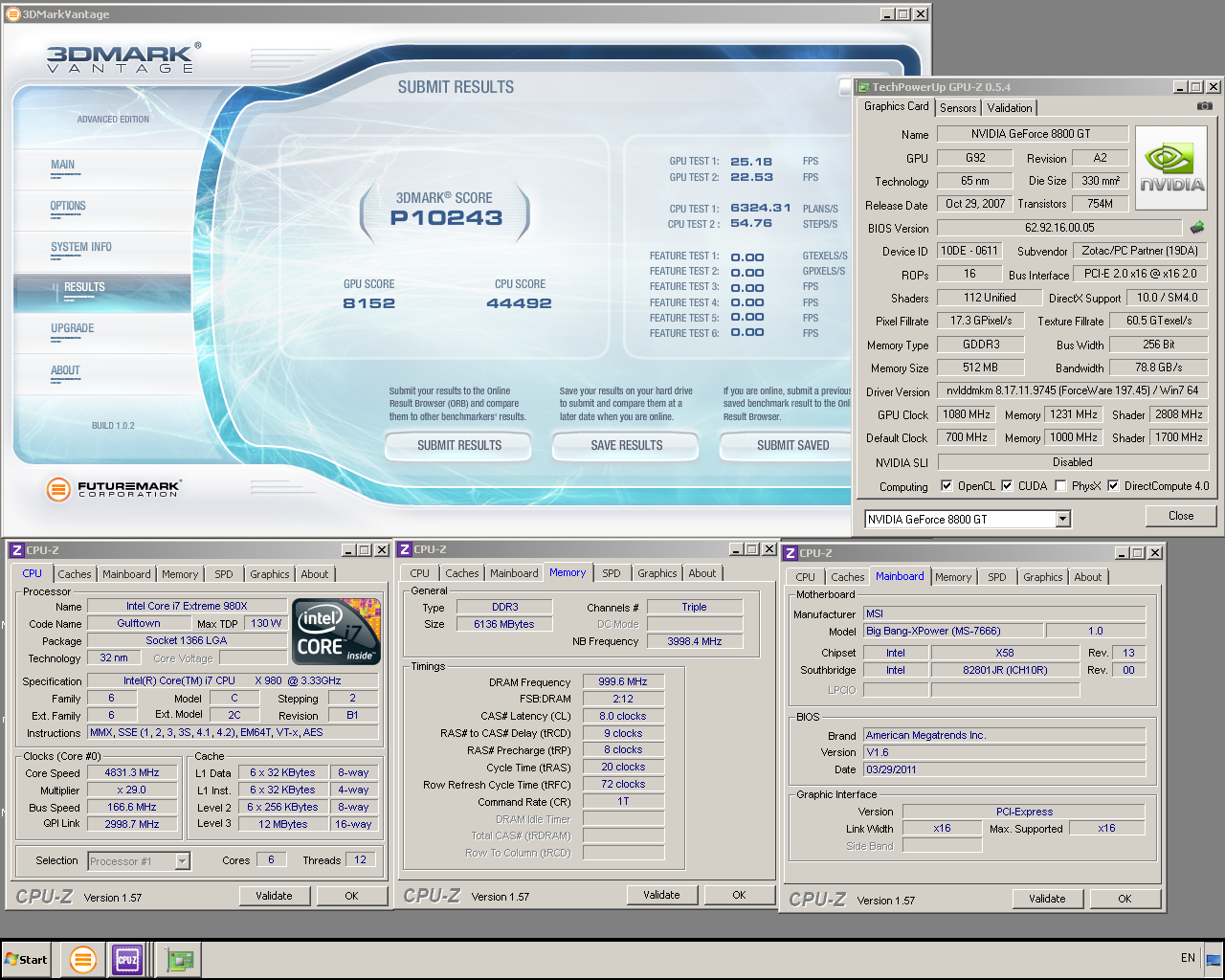Click the Driver Version field in GPU-Z
This screenshot has height=980, width=1225.
coord(1073,390)
